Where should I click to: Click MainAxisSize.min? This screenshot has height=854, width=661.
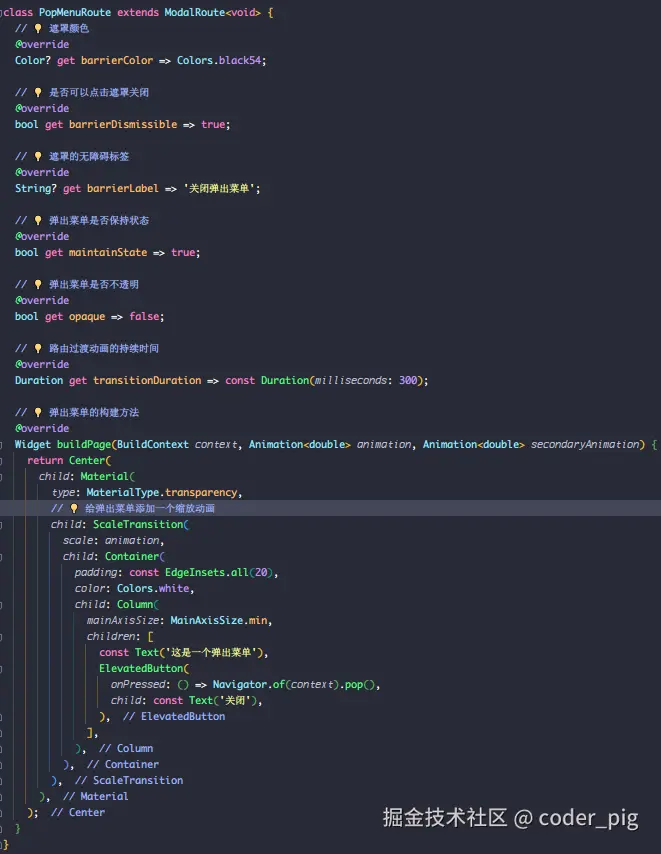coord(219,621)
